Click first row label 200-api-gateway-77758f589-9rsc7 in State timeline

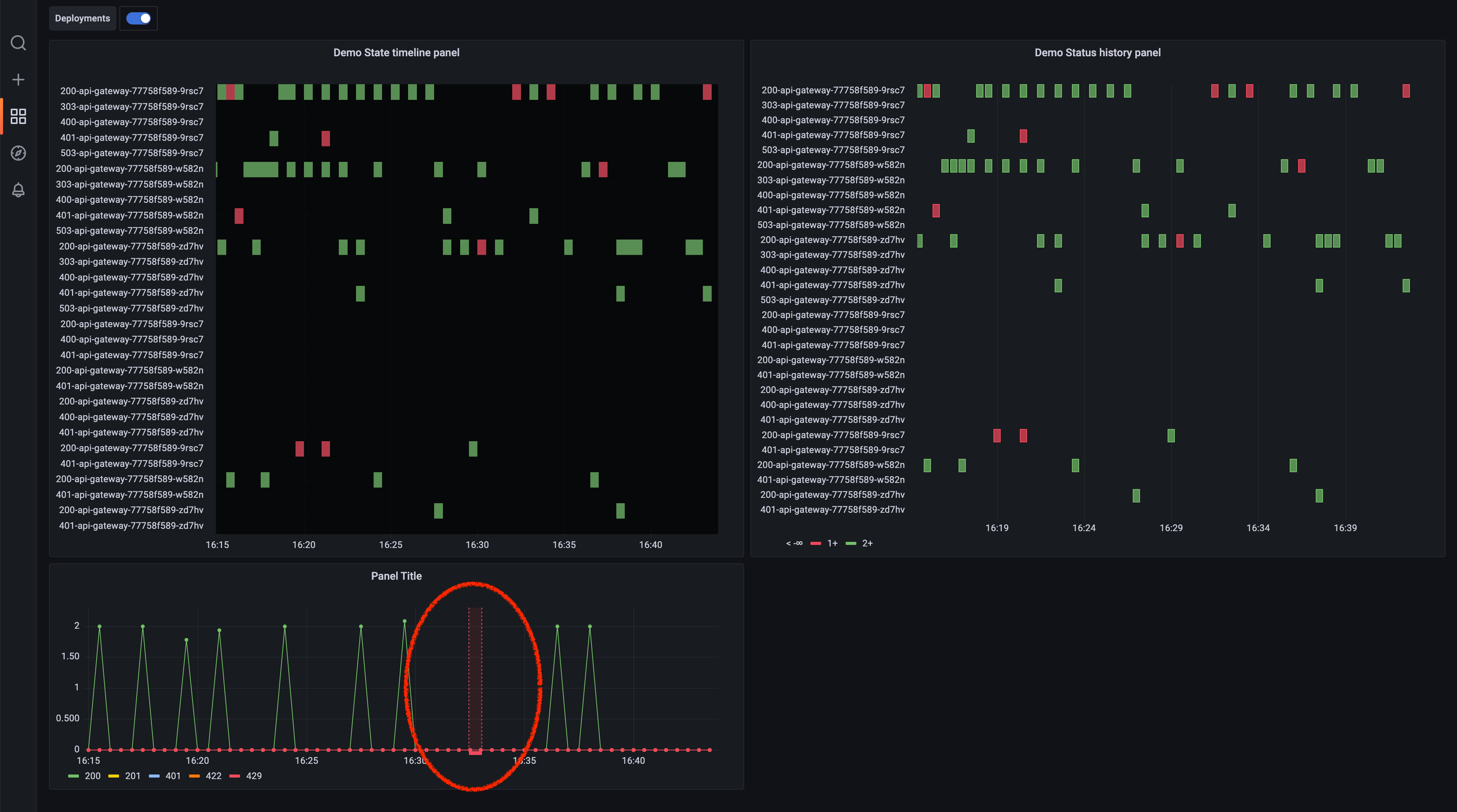tap(132, 91)
